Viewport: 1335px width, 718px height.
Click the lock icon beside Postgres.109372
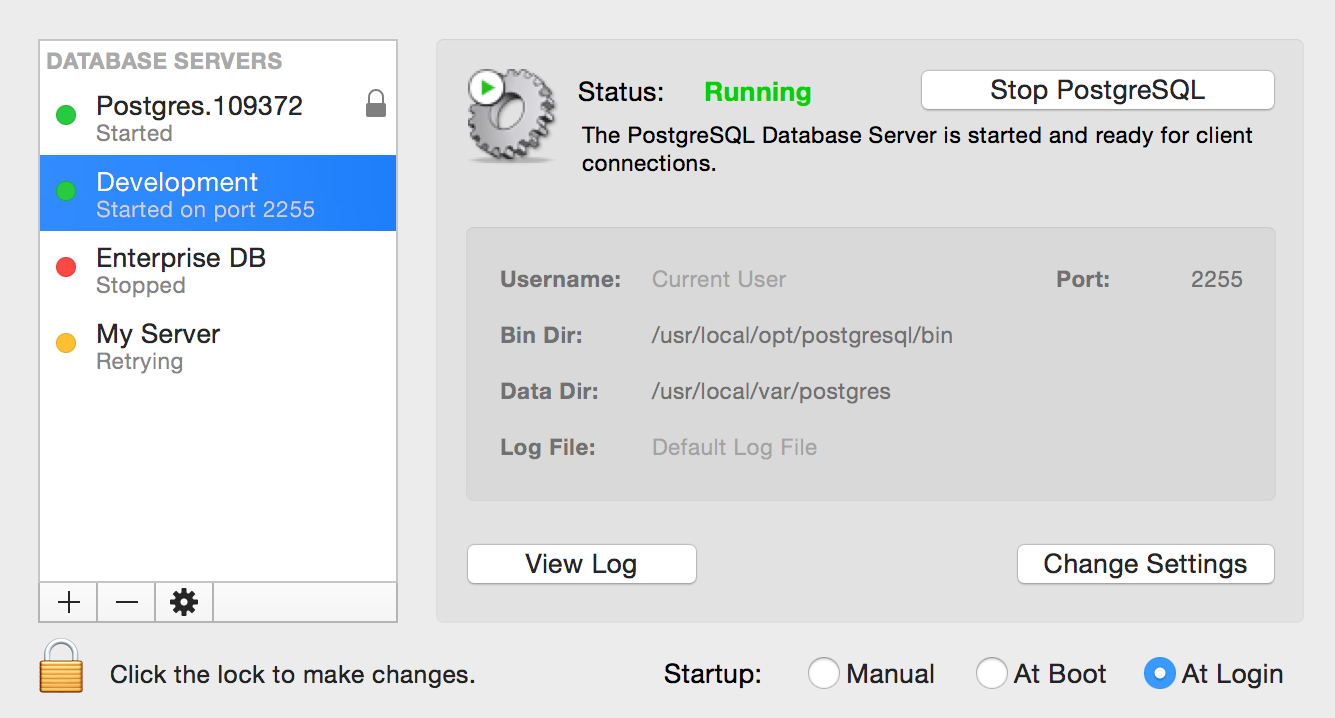coord(375,102)
